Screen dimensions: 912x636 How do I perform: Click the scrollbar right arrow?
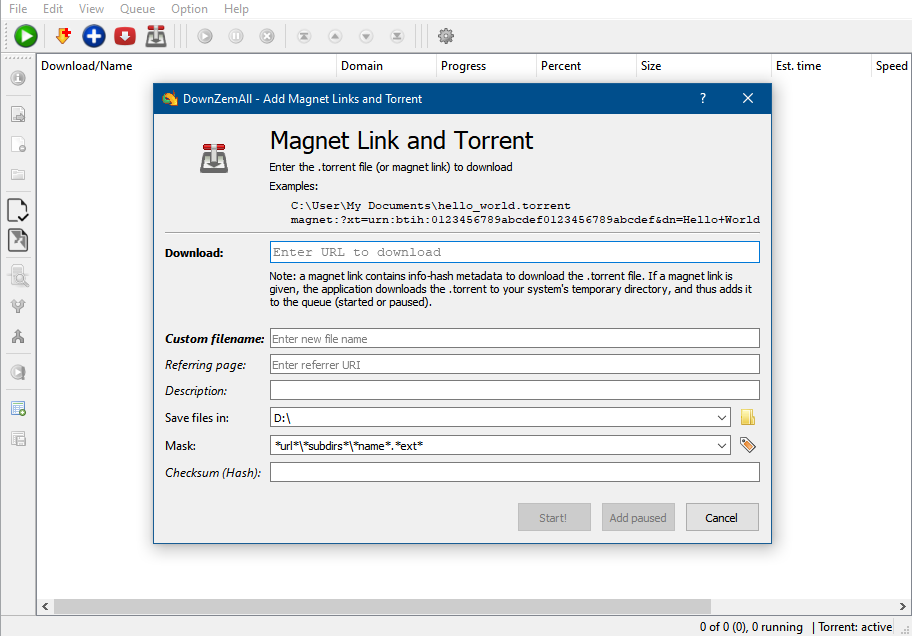point(903,606)
